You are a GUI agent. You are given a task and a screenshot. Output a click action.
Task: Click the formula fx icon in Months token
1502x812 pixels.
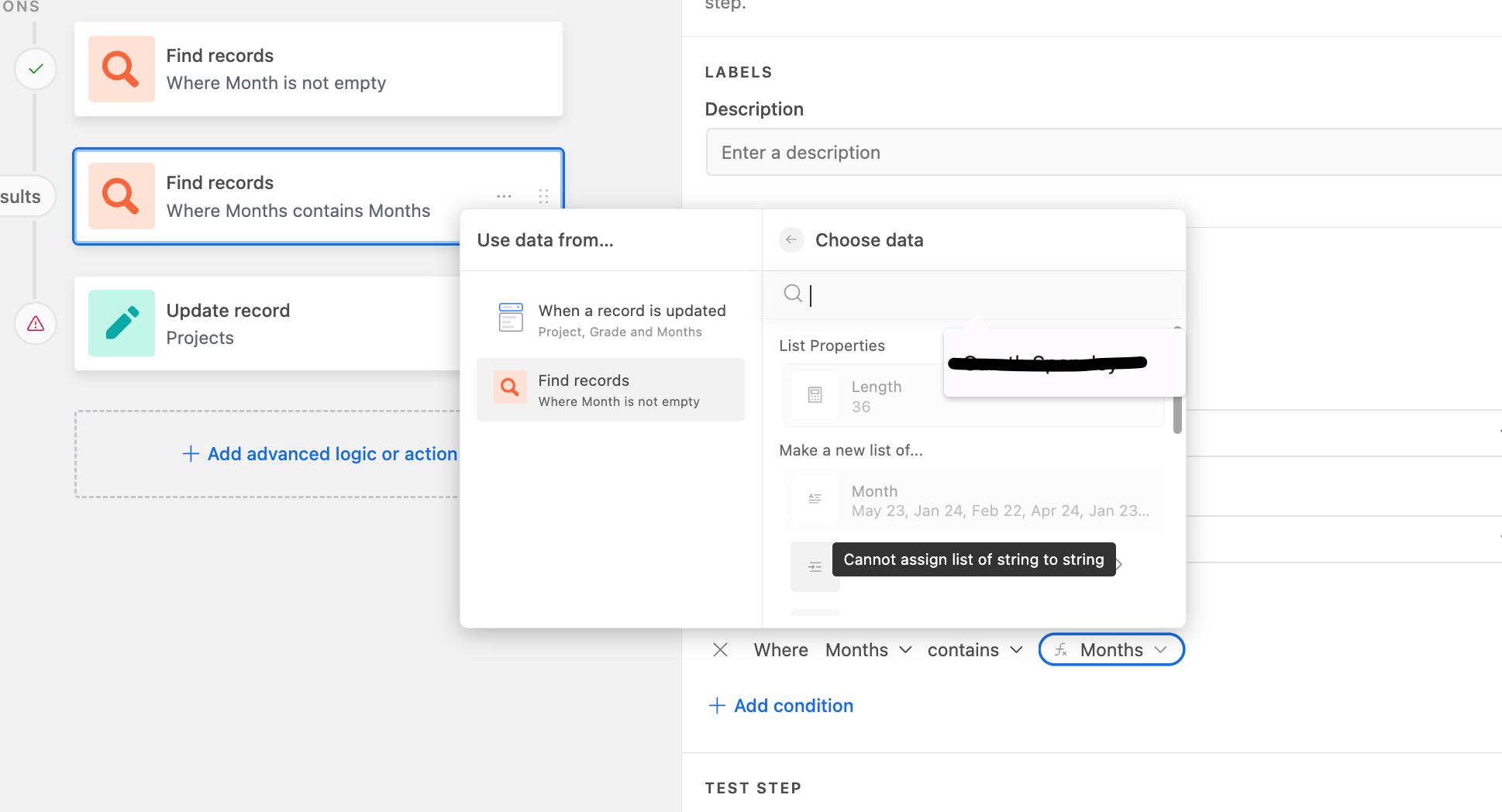(x=1061, y=650)
